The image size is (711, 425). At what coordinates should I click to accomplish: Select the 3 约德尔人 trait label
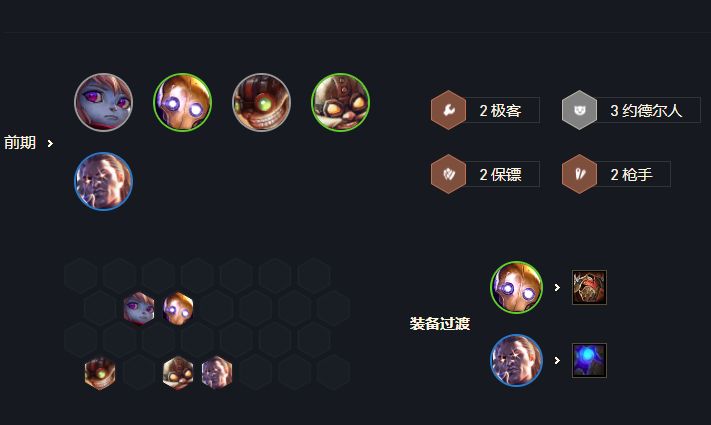tap(646, 110)
